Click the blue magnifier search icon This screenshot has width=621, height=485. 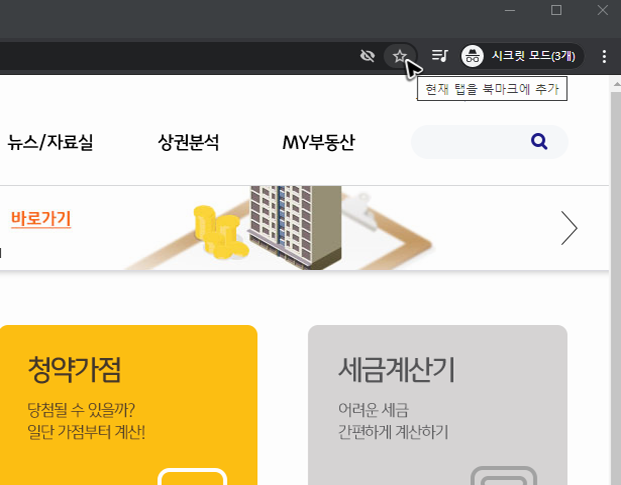(539, 141)
